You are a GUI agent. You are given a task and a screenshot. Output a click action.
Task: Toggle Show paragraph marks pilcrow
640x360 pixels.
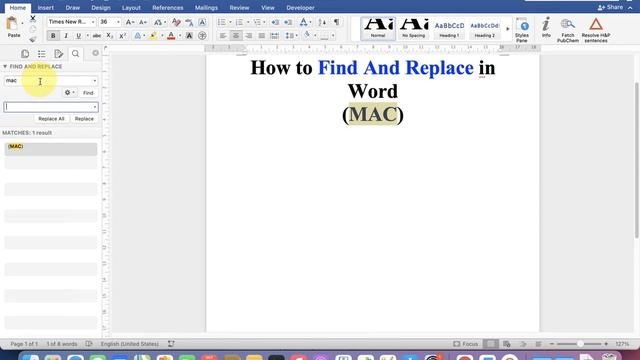[x=336, y=22]
